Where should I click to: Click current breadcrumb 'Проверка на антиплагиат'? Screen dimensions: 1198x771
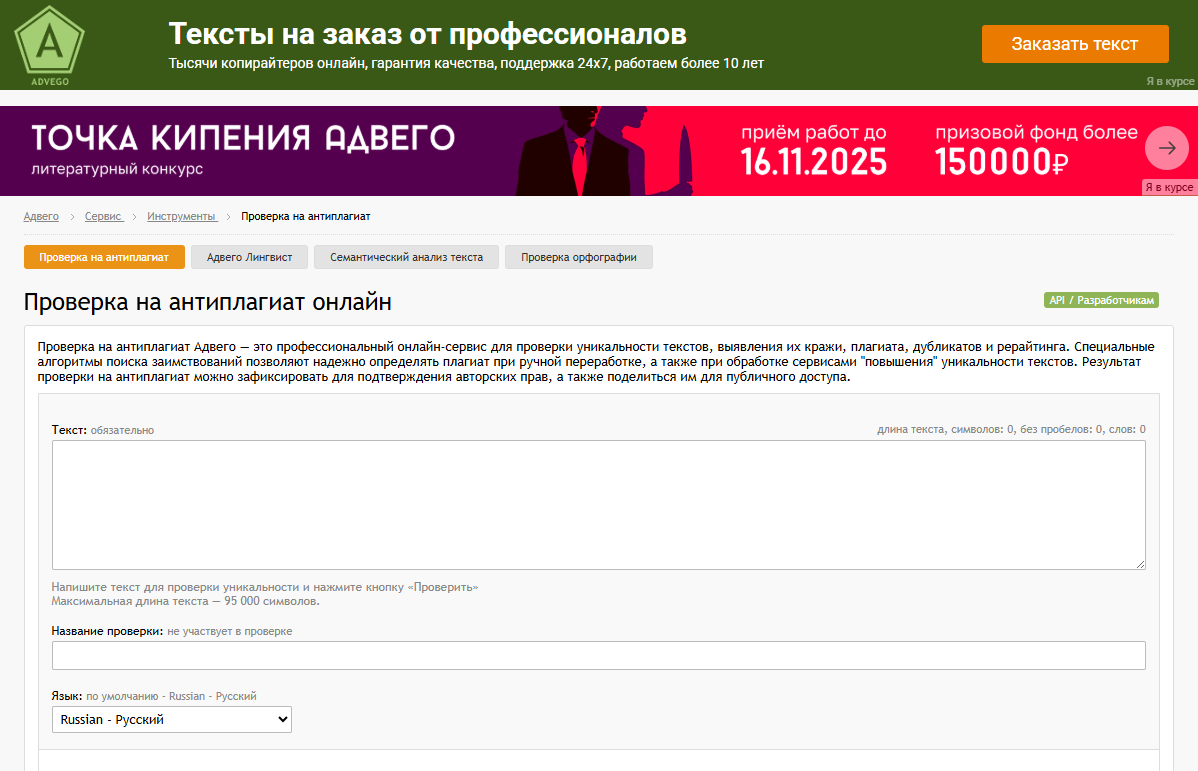pyautogui.click(x=306, y=216)
